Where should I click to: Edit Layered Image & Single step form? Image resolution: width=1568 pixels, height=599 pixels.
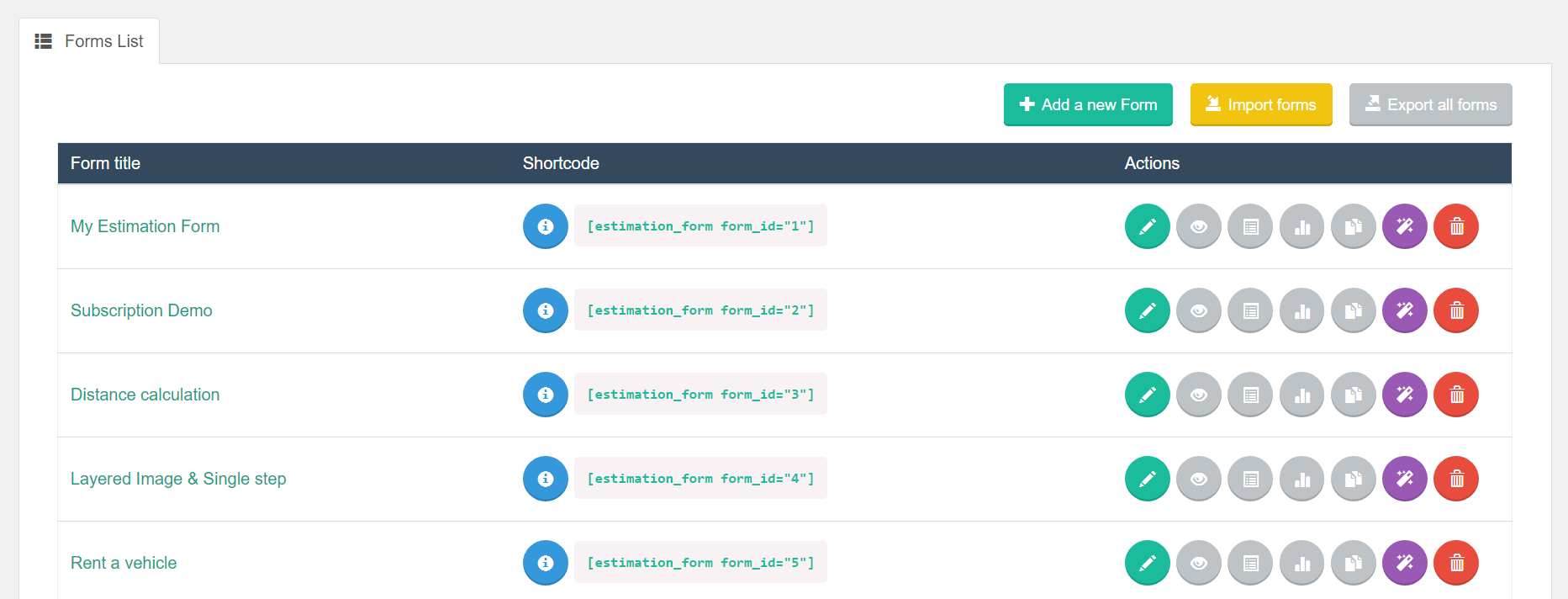click(1148, 479)
